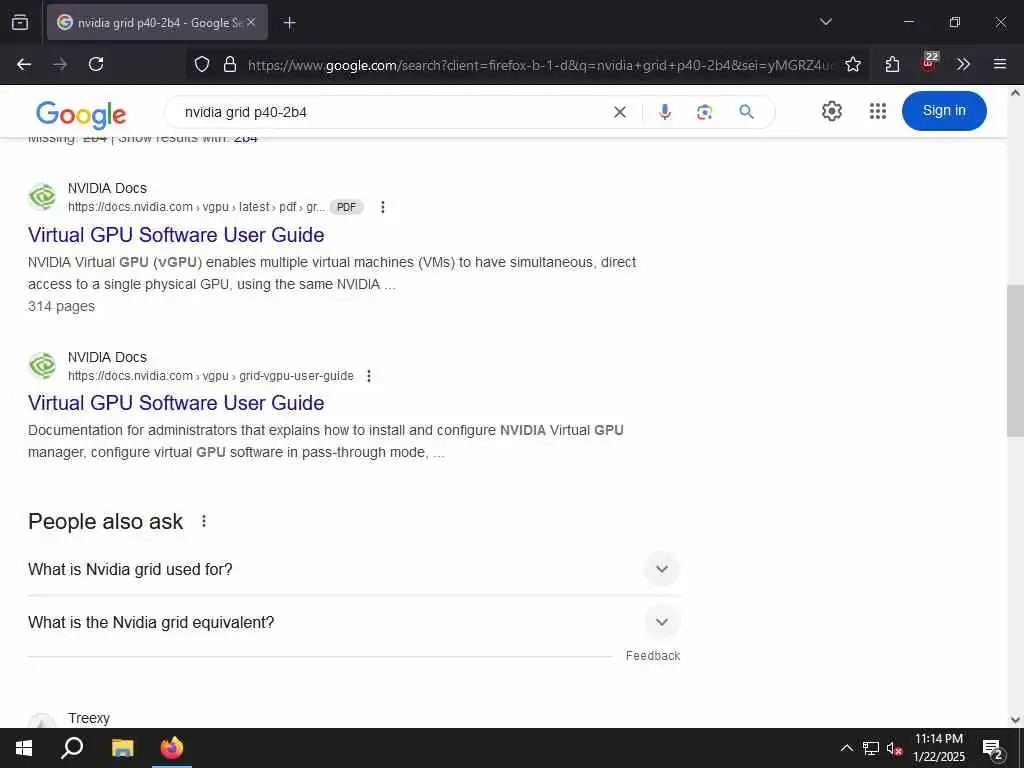This screenshot has width=1024, height=768.
Task: Click the network status tray icon
Action: [871, 748]
